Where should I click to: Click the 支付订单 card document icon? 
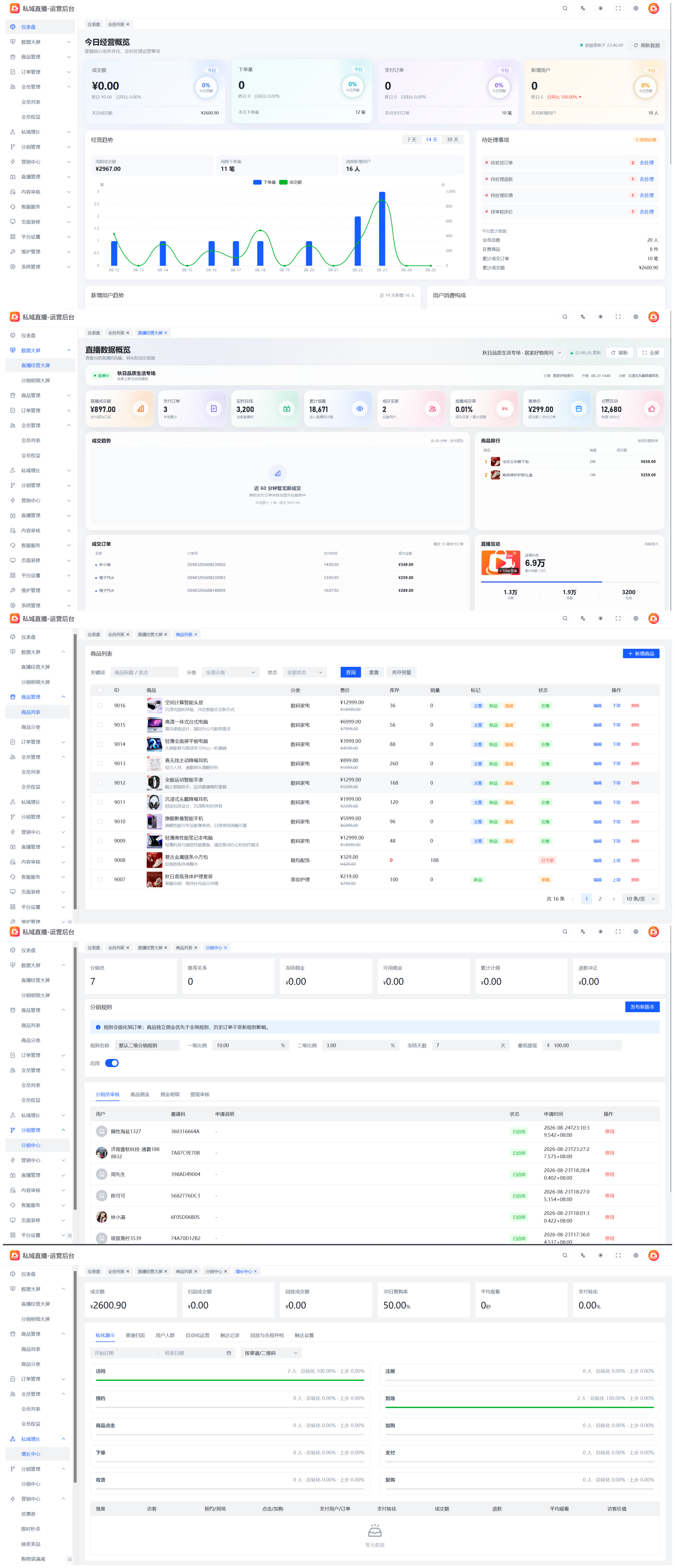click(214, 408)
